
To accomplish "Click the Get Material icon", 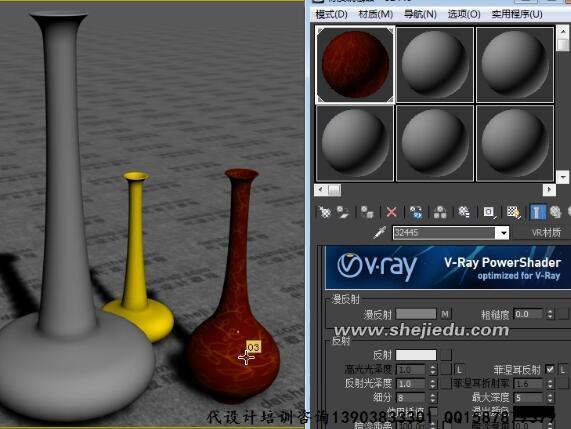I will pos(325,212).
